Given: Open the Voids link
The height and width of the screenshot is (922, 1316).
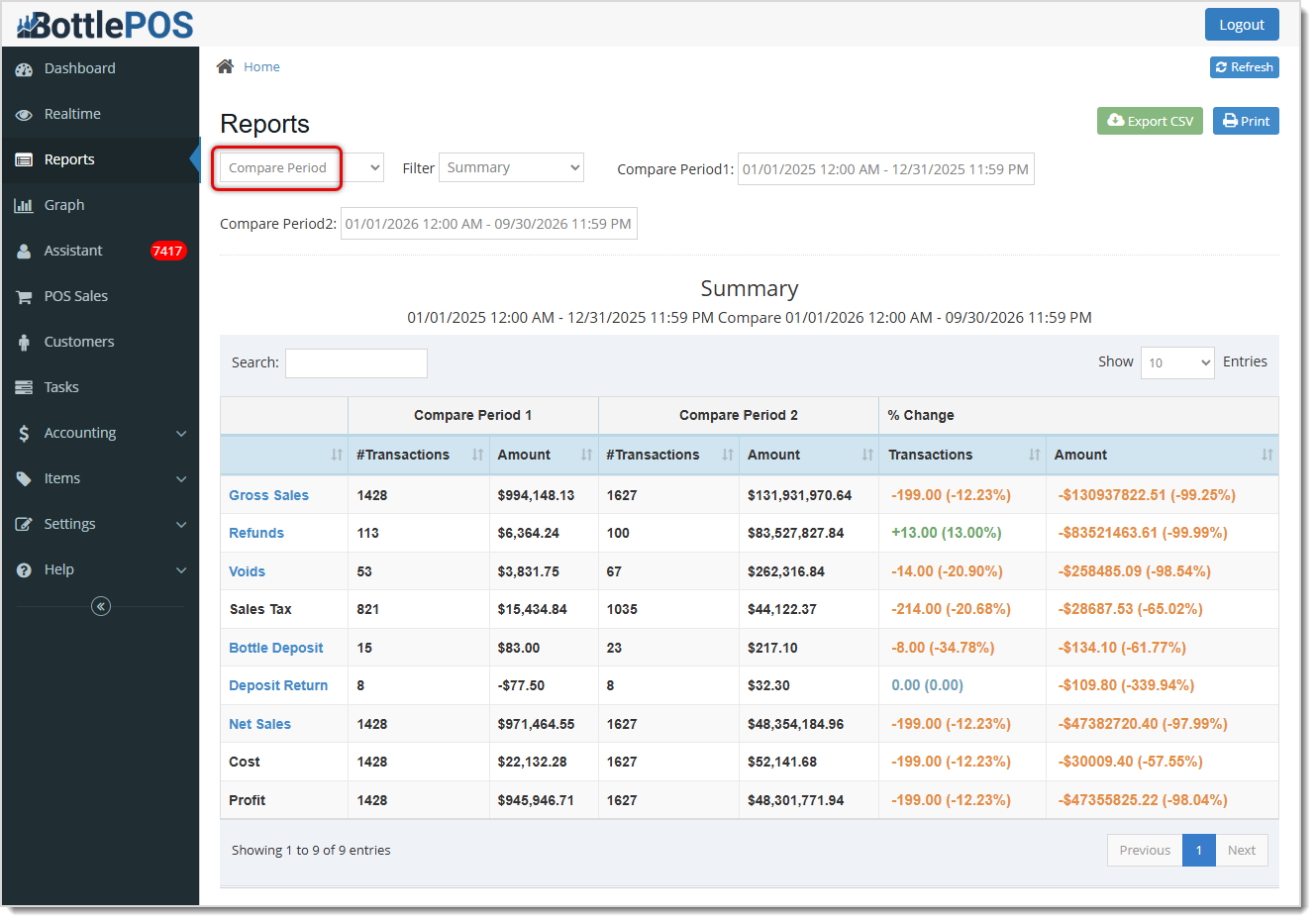Looking at the screenshot, I should pos(247,571).
